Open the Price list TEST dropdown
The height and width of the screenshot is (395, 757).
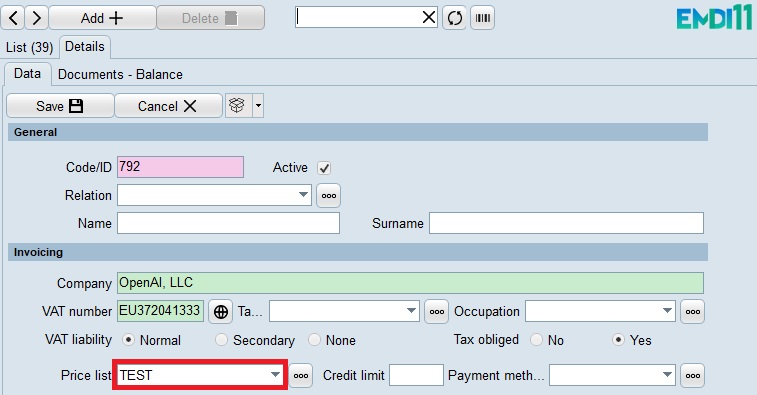pyautogui.click(x=200, y=375)
